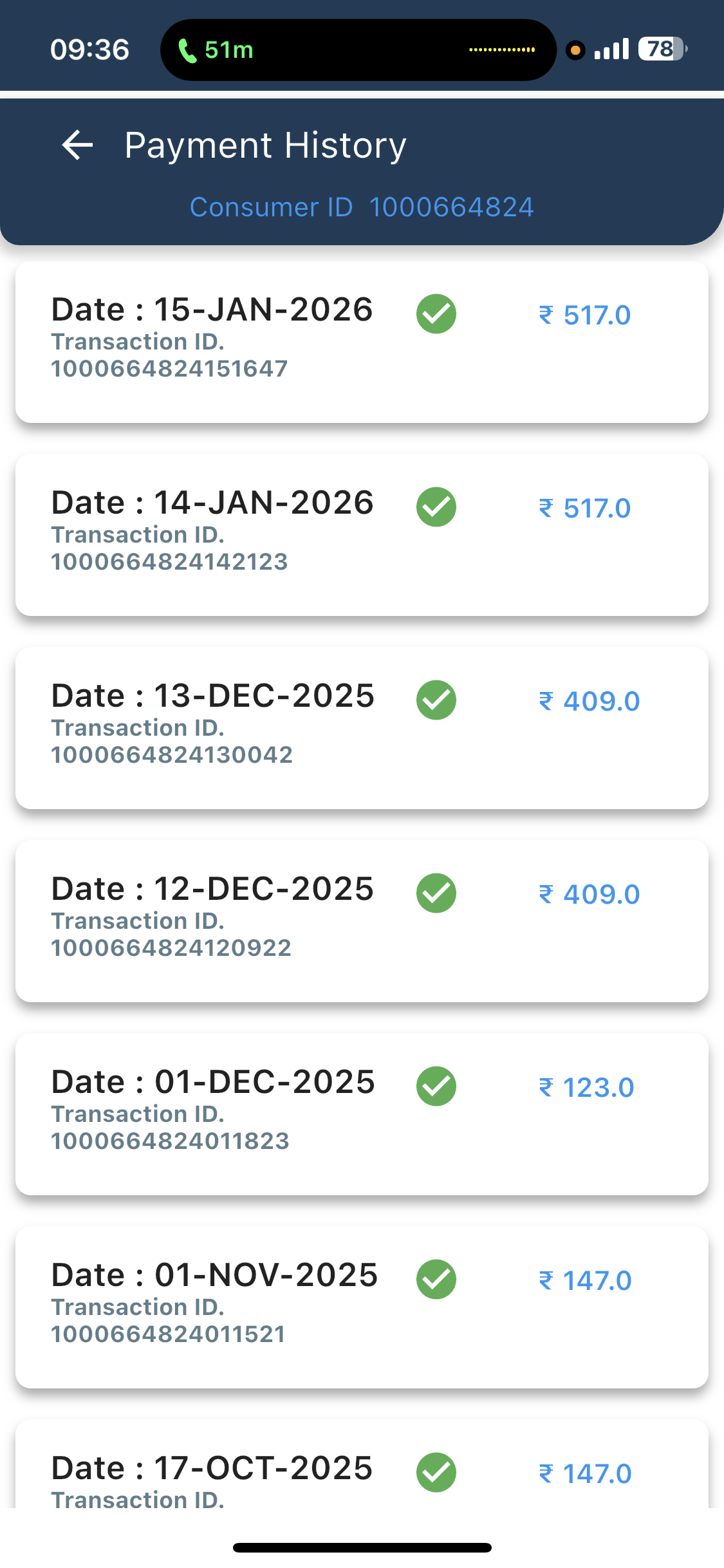Tap the back arrow in the header
The image size is (724, 1568).
(x=78, y=145)
